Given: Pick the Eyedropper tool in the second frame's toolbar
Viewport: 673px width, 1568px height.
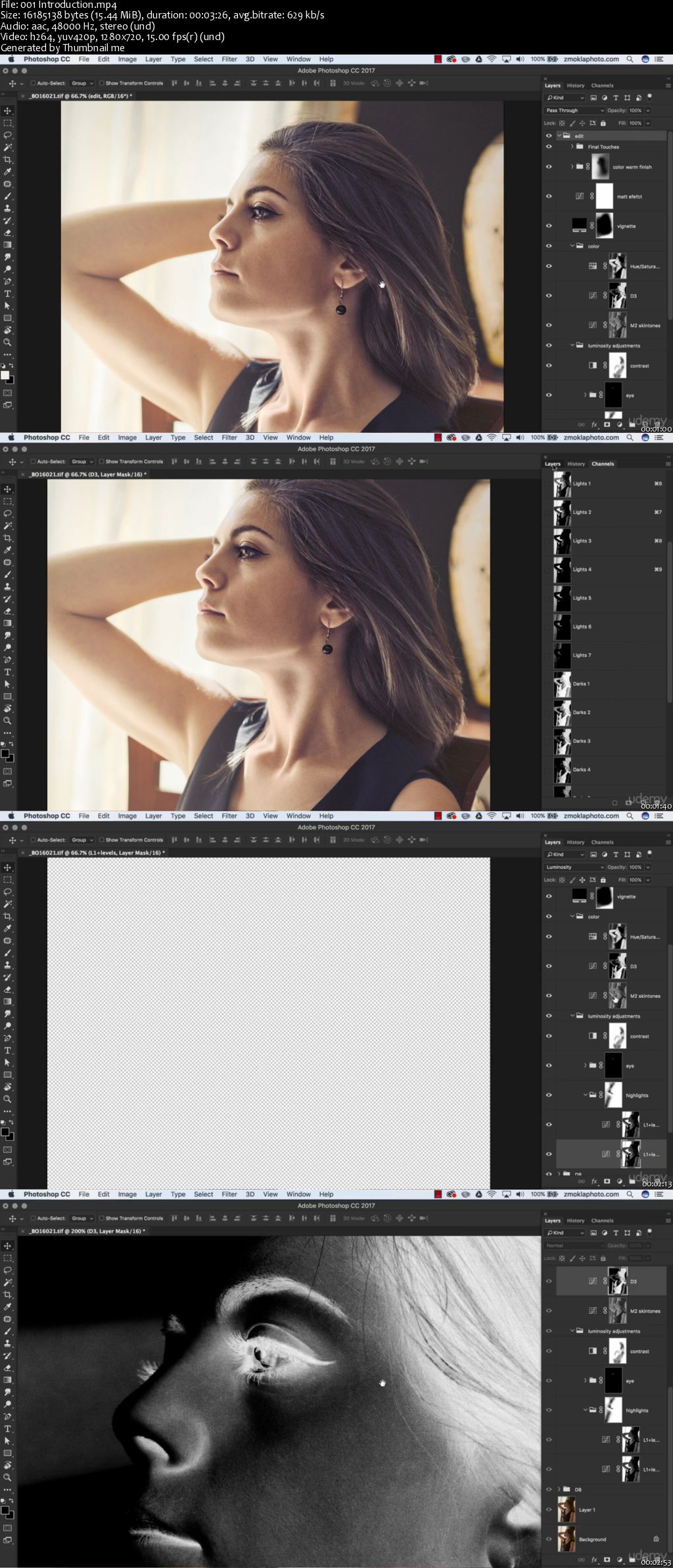Looking at the screenshot, I should click(x=8, y=550).
